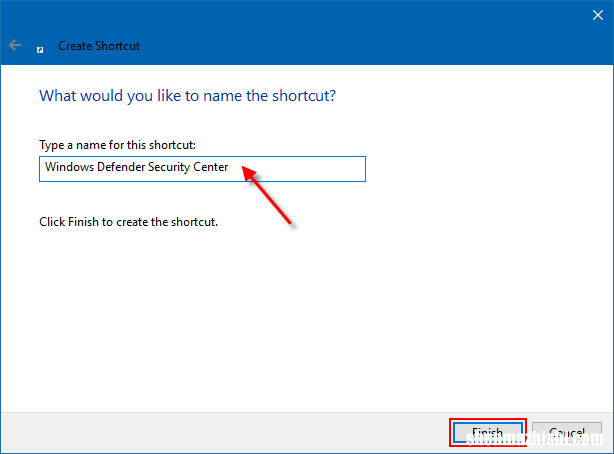
Task: Click the heading 'What would you like to name the shortcut?'
Action: tap(187, 96)
